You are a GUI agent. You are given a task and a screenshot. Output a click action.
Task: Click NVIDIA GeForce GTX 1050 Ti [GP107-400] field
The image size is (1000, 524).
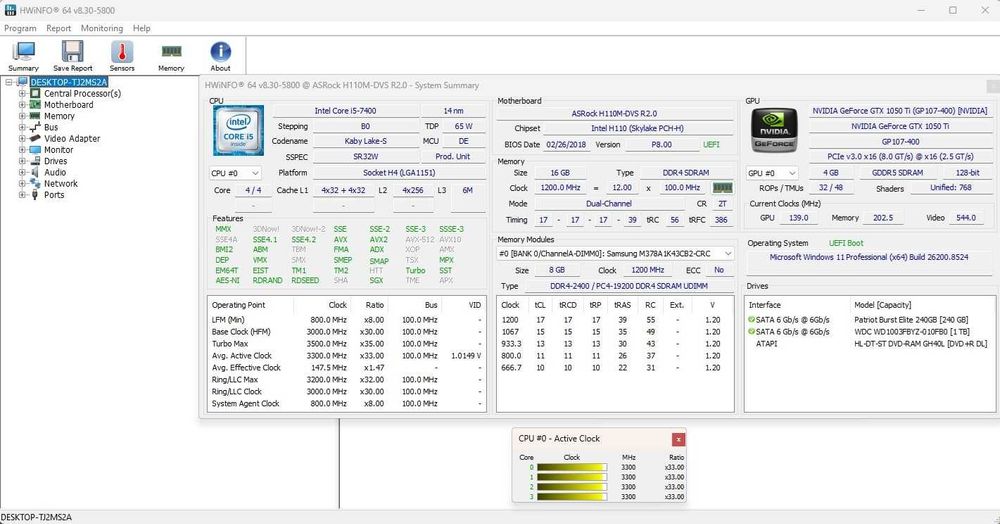900,111
